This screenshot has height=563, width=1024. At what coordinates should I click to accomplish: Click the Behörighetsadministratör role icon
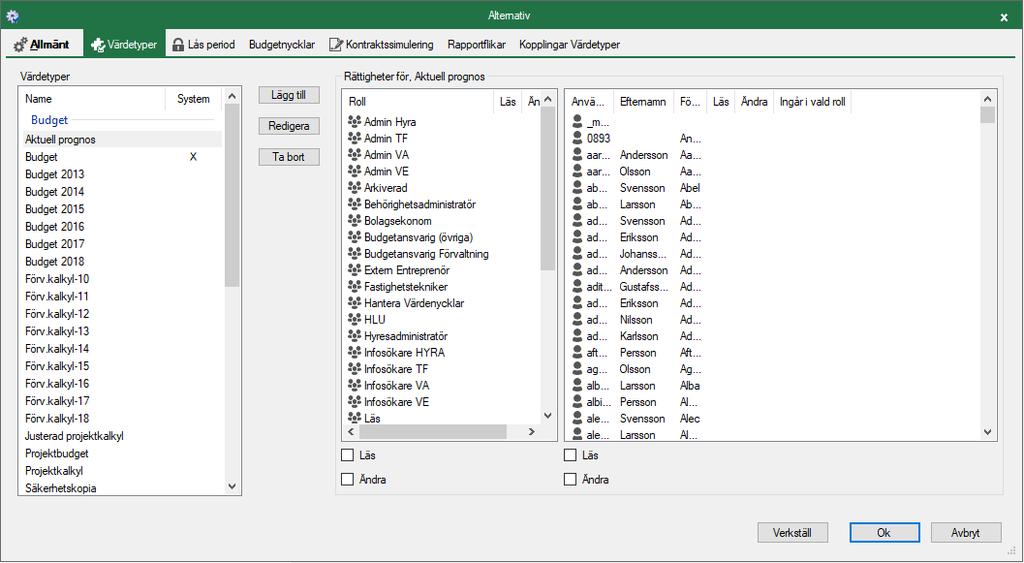(355, 204)
